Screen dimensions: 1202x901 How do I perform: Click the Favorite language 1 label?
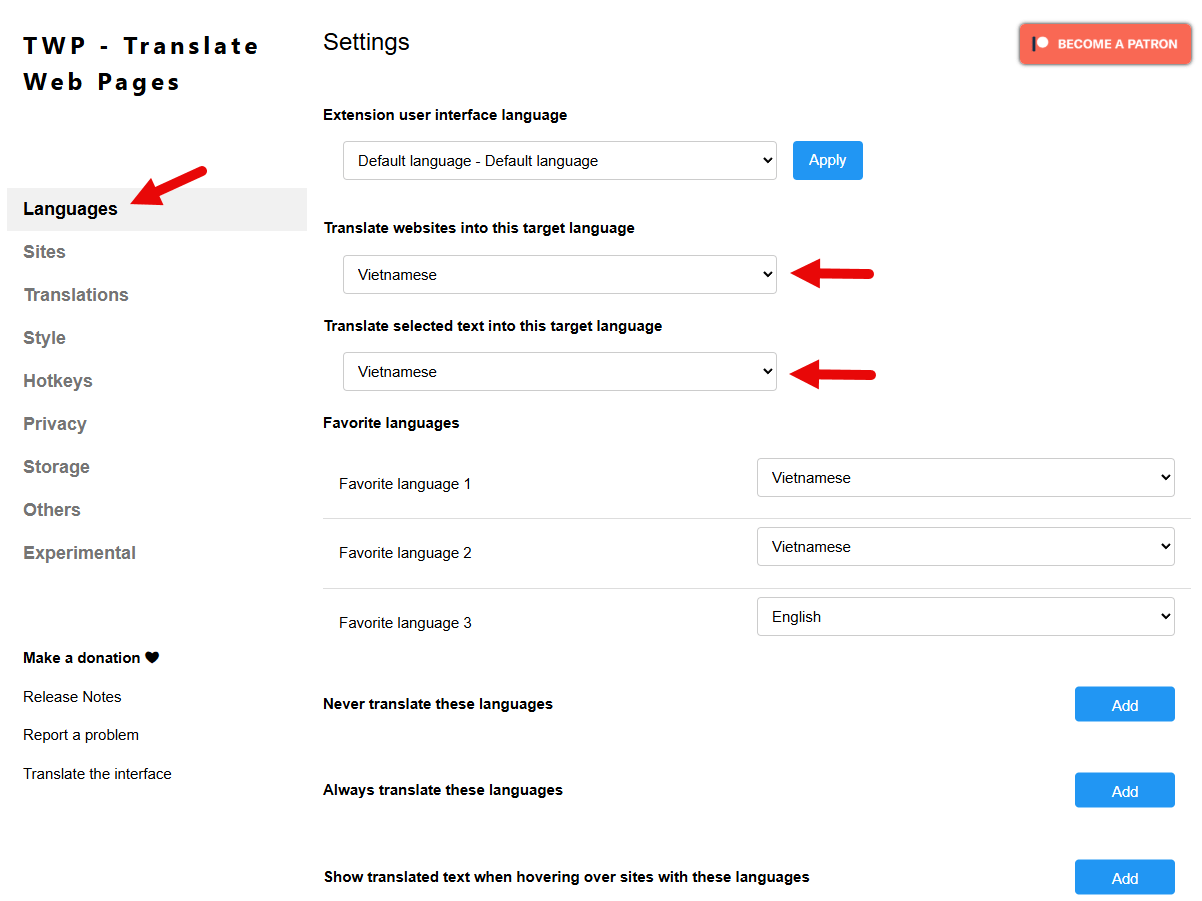pos(405,484)
